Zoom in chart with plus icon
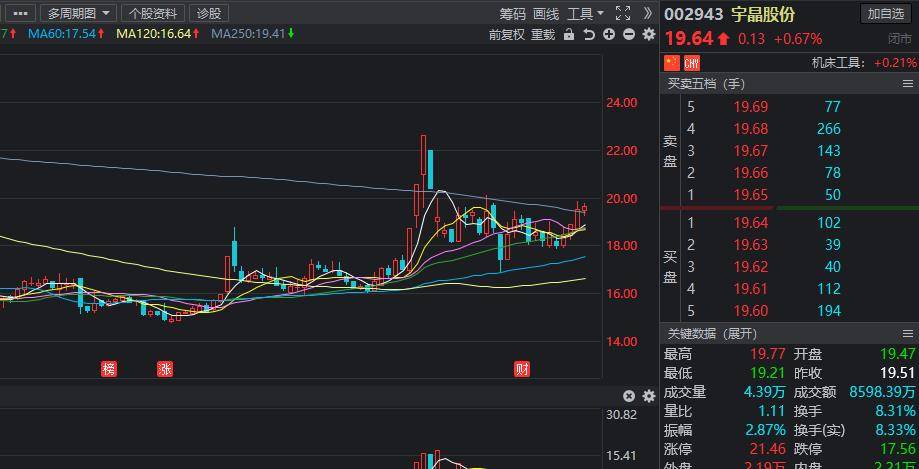 pyautogui.click(x=609, y=34)
